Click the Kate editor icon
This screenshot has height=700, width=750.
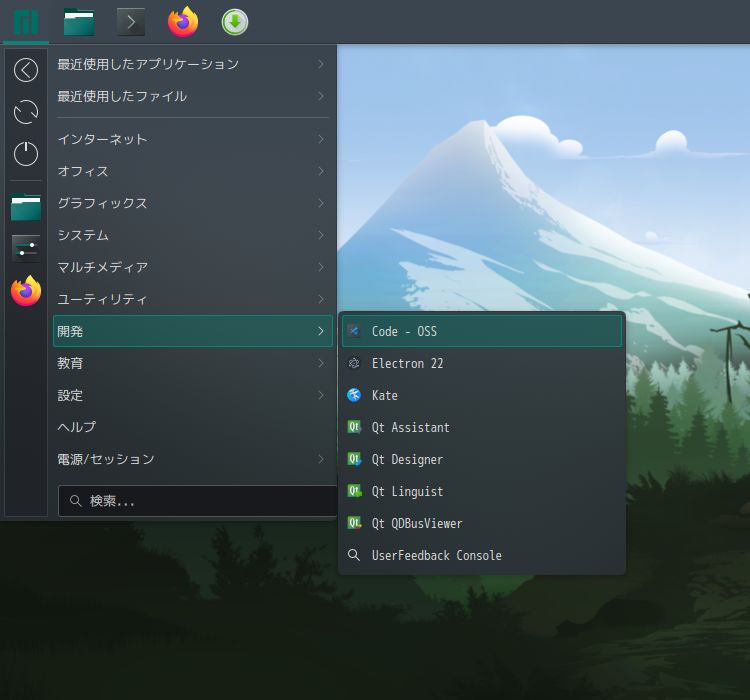click(354, 395)
